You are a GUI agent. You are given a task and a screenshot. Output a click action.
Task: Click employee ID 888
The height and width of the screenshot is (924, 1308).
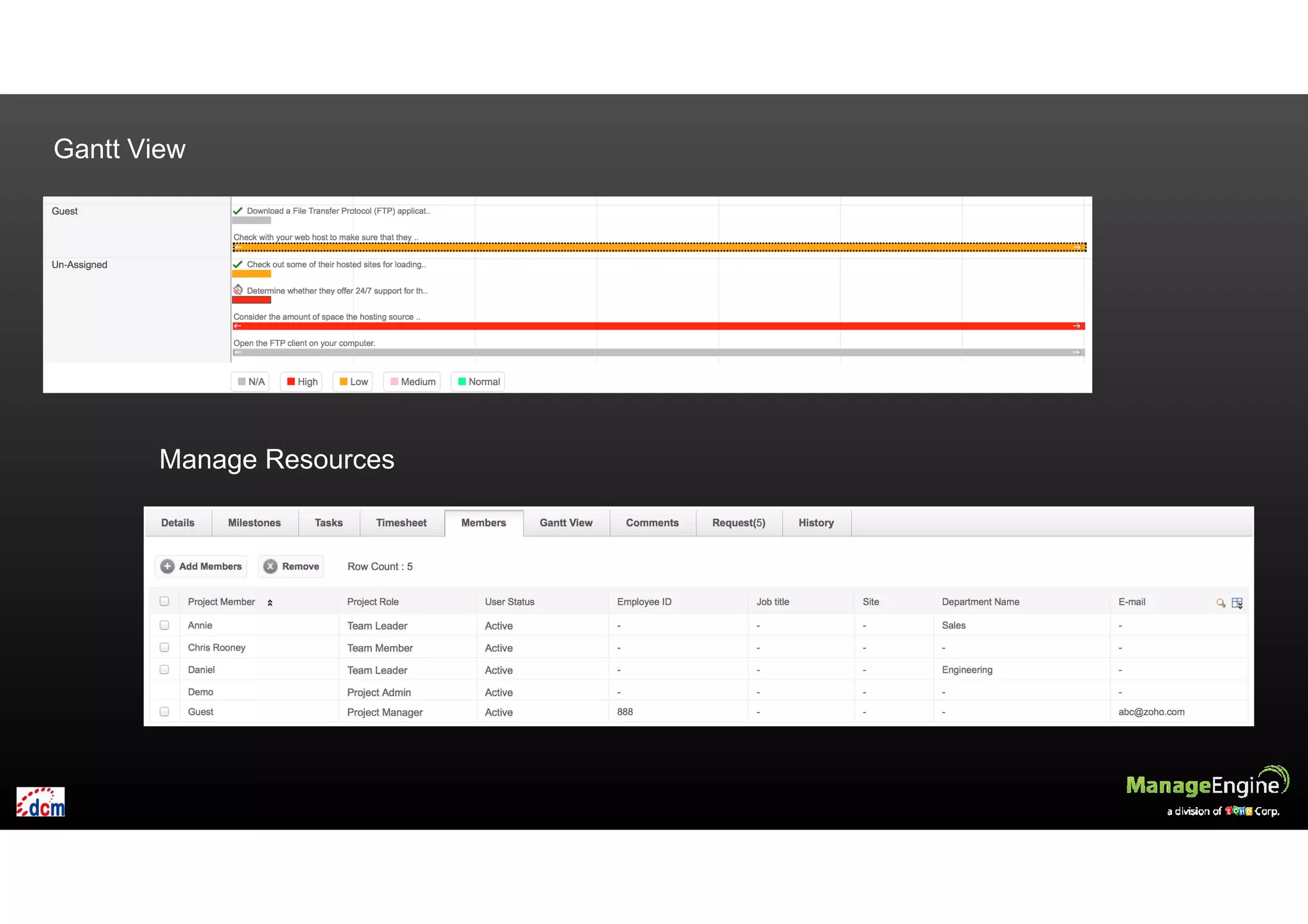625,712
